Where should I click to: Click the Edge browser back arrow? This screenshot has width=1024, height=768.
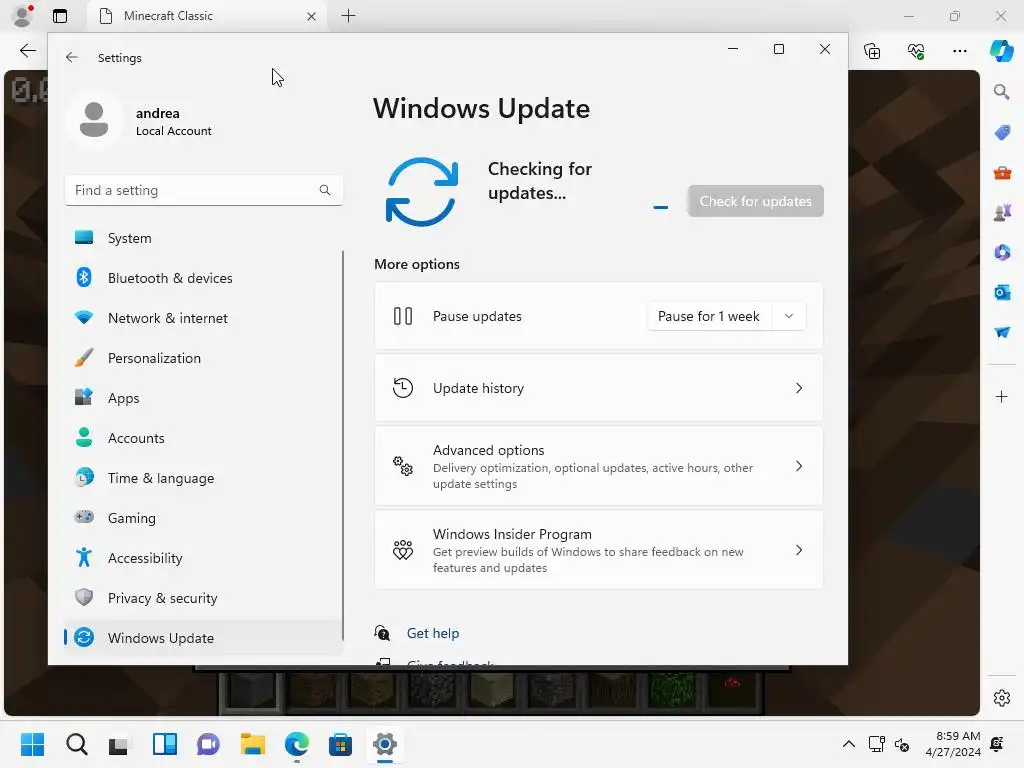[x=27, y=51]
